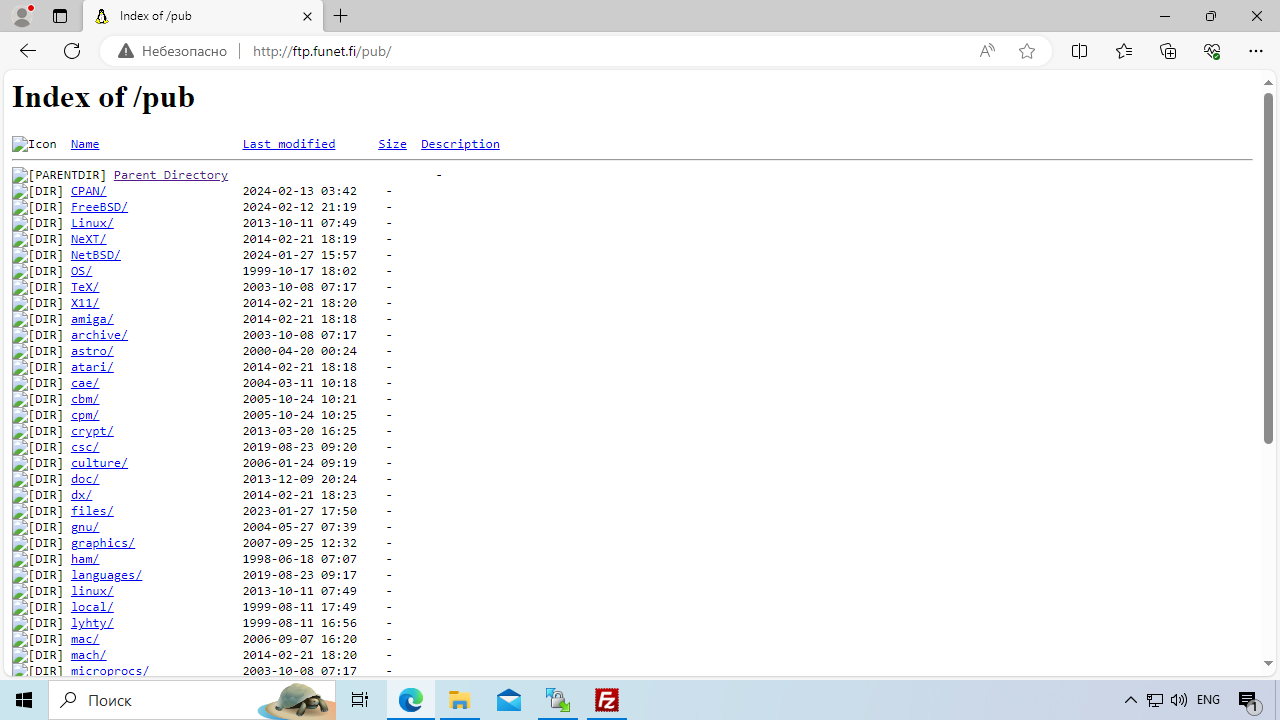1280x720 pixels.
Task: Click the page scrollbar down arrow
Action: 1268,664
